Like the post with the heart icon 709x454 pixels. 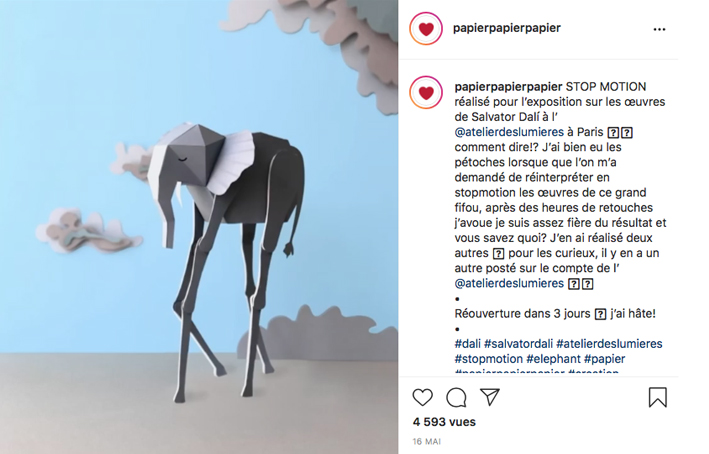tap(422, 397)
